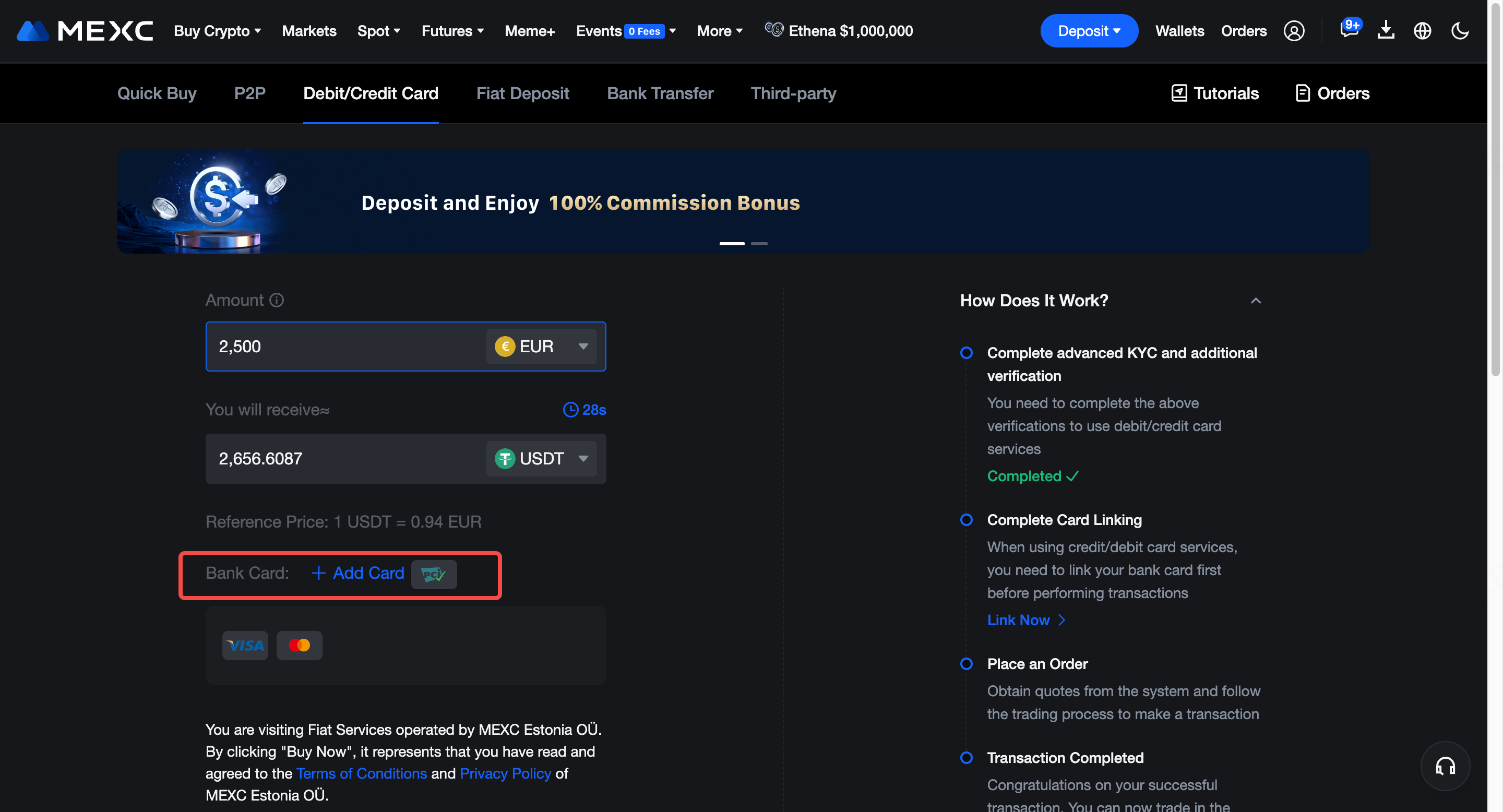
Task: Click the Commission Bonus banner
Action: tap(743, 201)
